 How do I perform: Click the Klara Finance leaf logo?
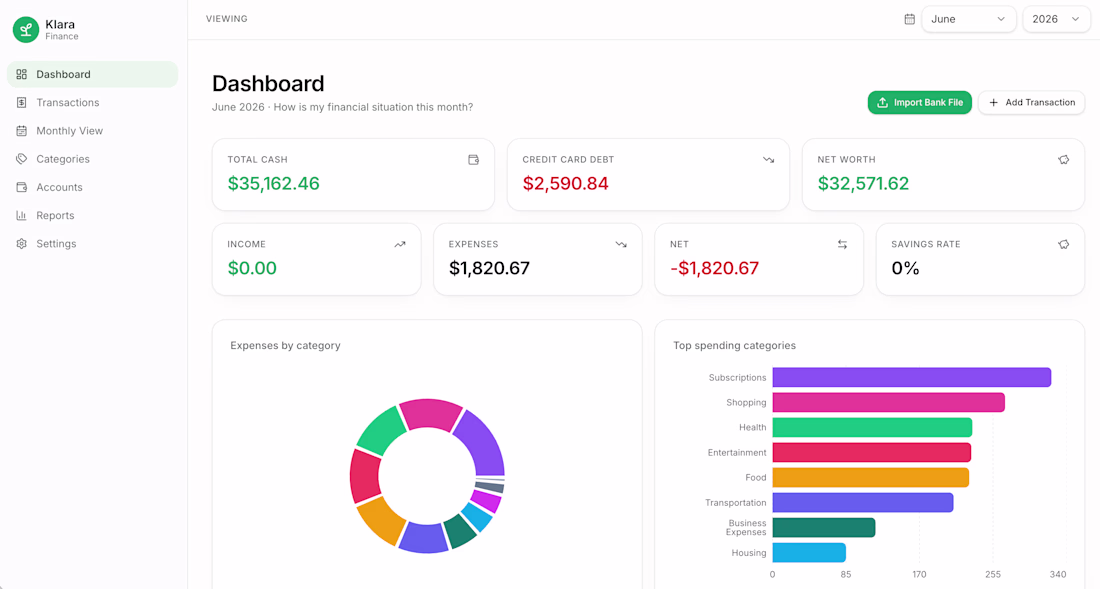pyautogui.click(x=26, y=29)
